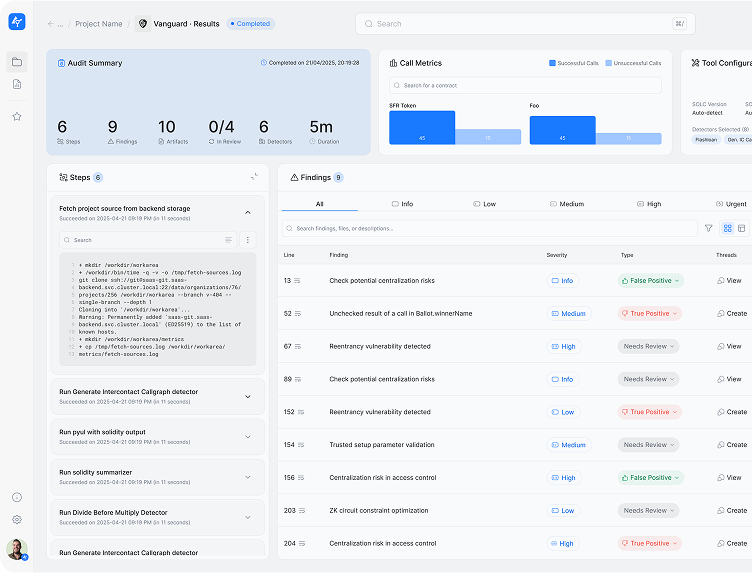The image size is (752, 573).
Task: Click the Search for a contract field
Action: pyautogui.click(x=525, y=85)
